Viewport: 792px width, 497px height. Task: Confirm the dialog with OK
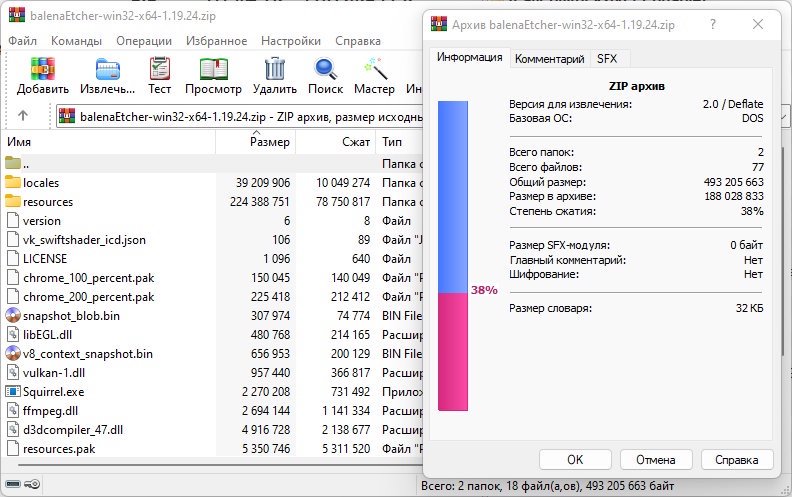tap(575, 460)
